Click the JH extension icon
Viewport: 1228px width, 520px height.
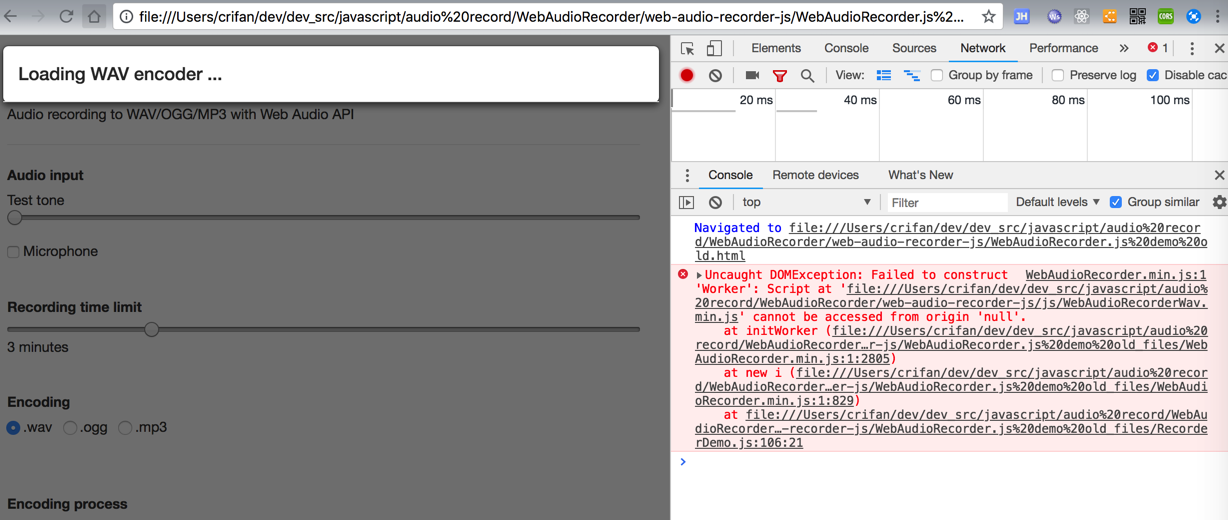(x=1022, y=16)
